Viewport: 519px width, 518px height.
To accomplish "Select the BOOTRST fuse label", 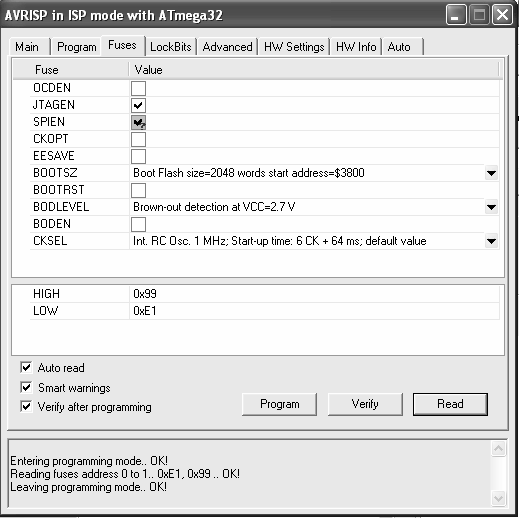I will (59, 190).
